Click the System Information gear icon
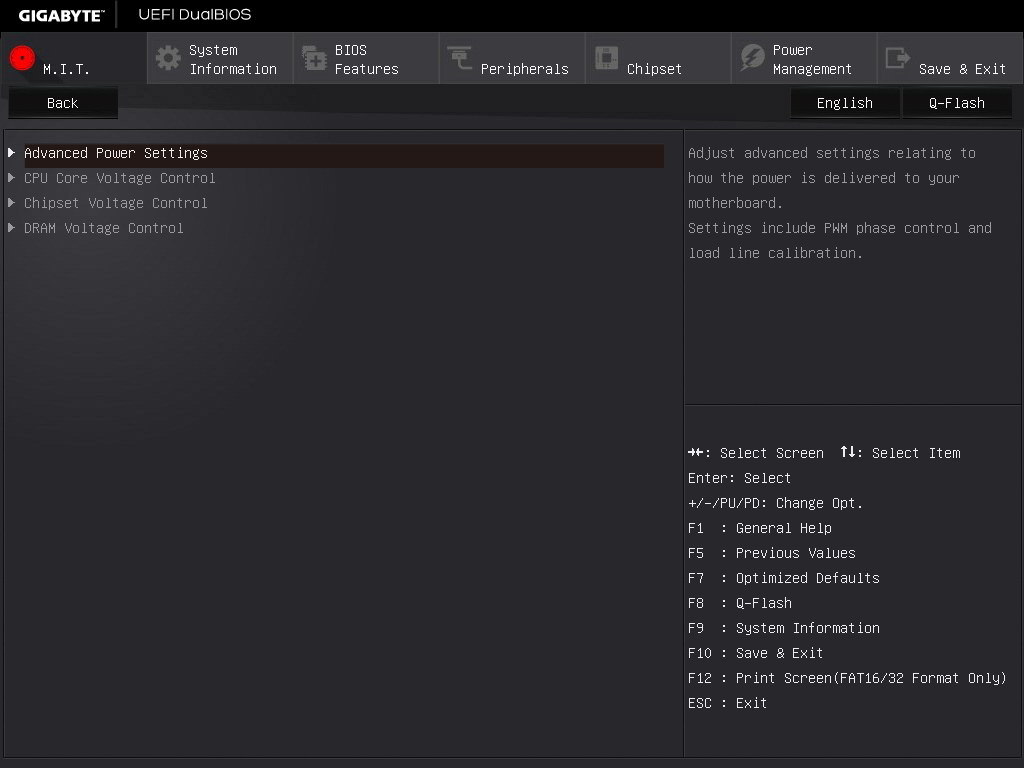The width and height of the screenshot is (1024, 768). 168,58
